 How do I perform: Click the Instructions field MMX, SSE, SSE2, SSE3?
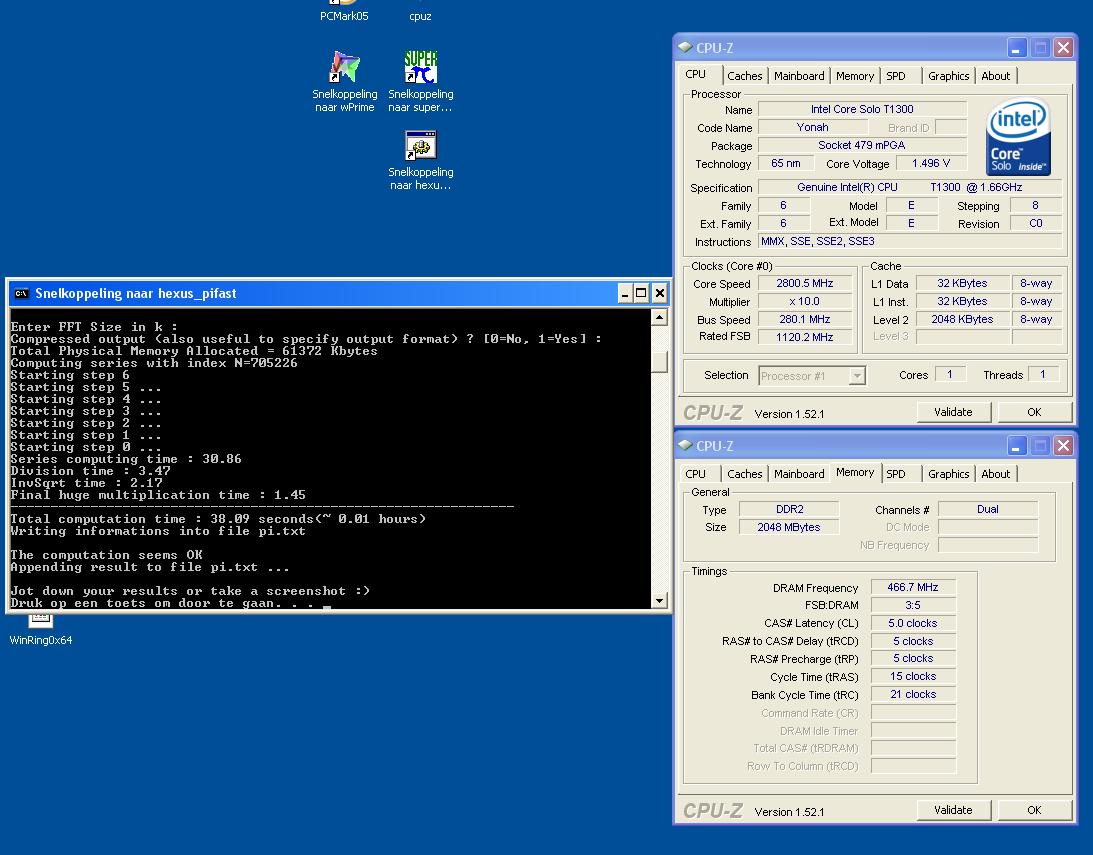tap(910, 241)
